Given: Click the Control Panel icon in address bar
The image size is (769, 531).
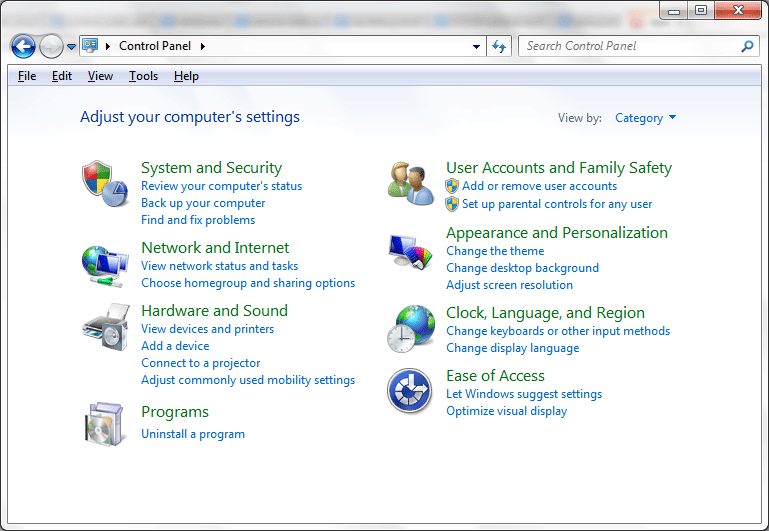Looking at the screenshot, I should [90, 46].
